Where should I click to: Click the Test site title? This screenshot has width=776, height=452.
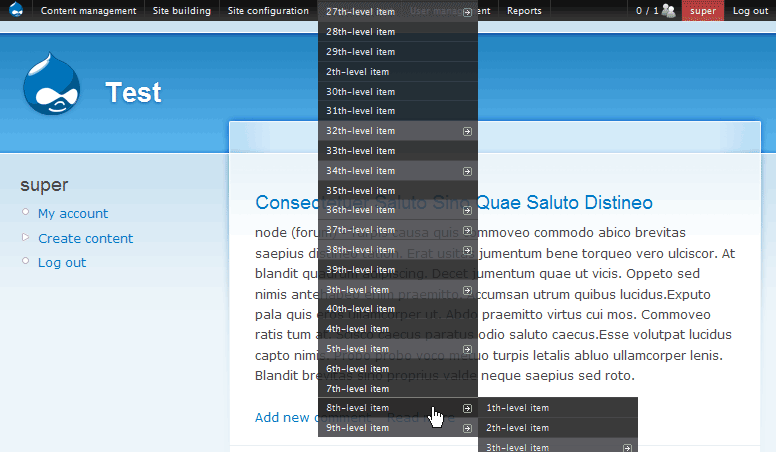[133, 93]
